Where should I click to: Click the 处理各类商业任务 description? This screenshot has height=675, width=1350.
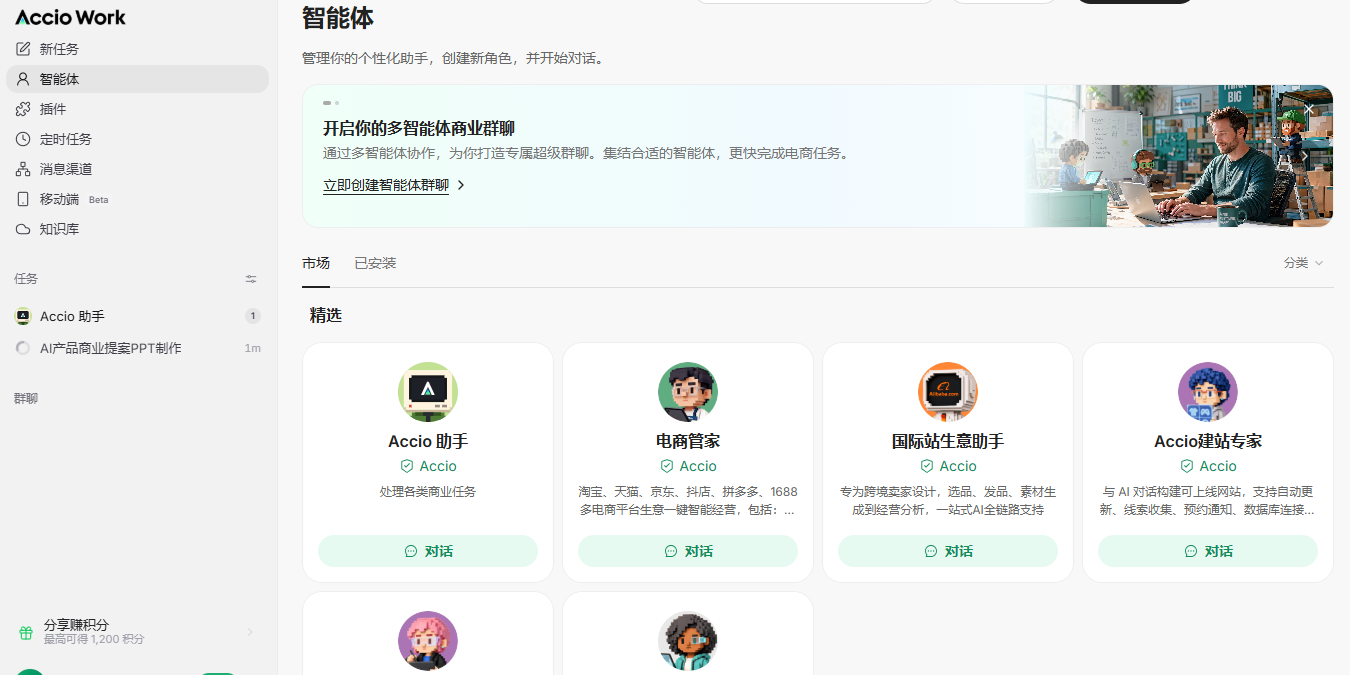click(428, 492)
